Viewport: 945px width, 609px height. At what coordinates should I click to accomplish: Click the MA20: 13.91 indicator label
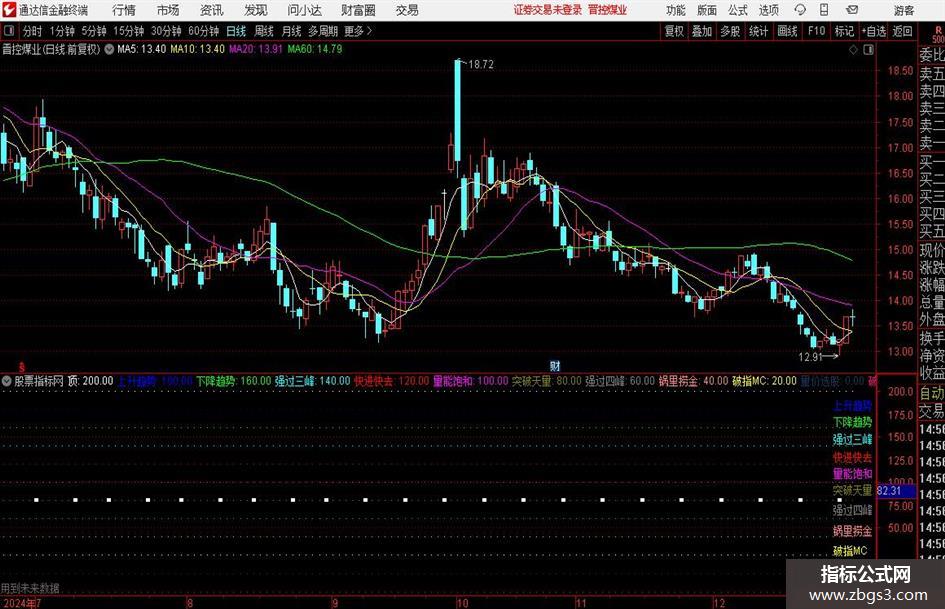(x=256, y=49)
